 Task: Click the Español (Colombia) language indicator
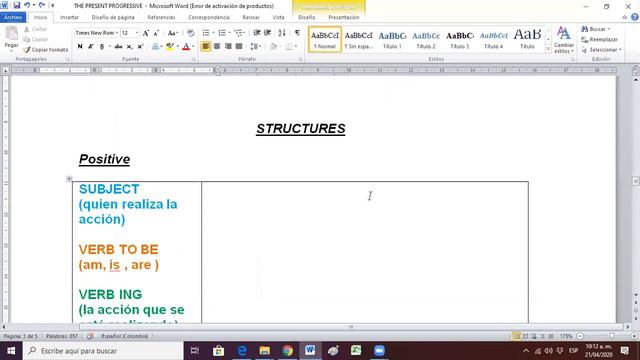tap(124, 336)
